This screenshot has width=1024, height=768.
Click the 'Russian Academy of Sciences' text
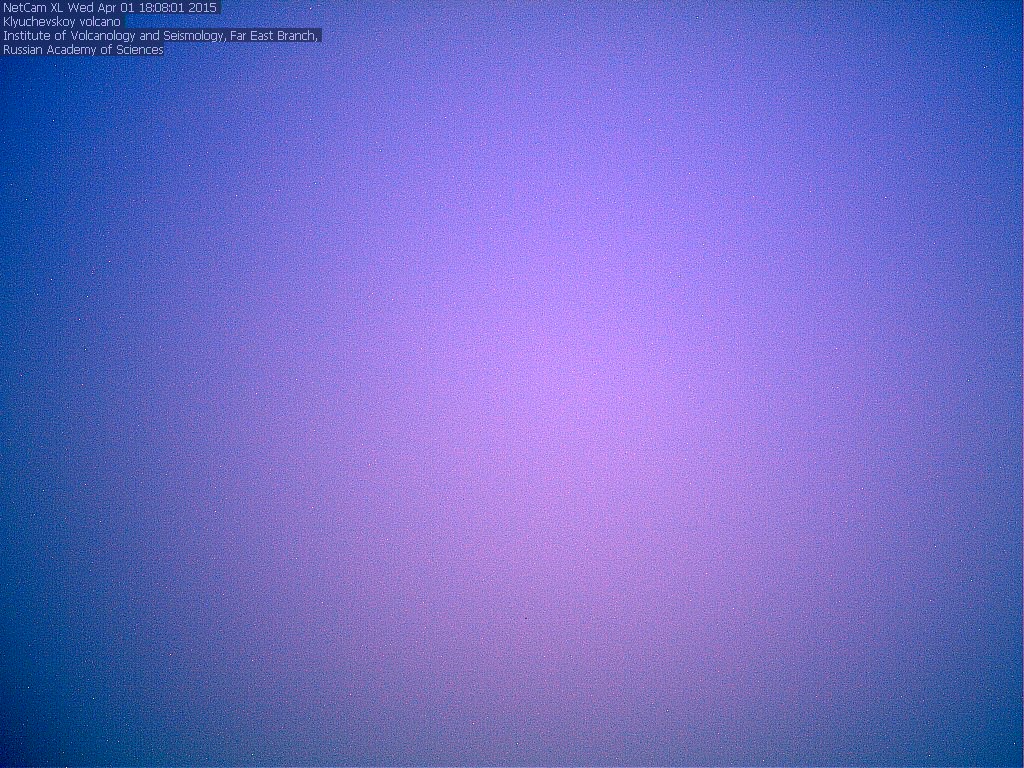click(83, 50)
